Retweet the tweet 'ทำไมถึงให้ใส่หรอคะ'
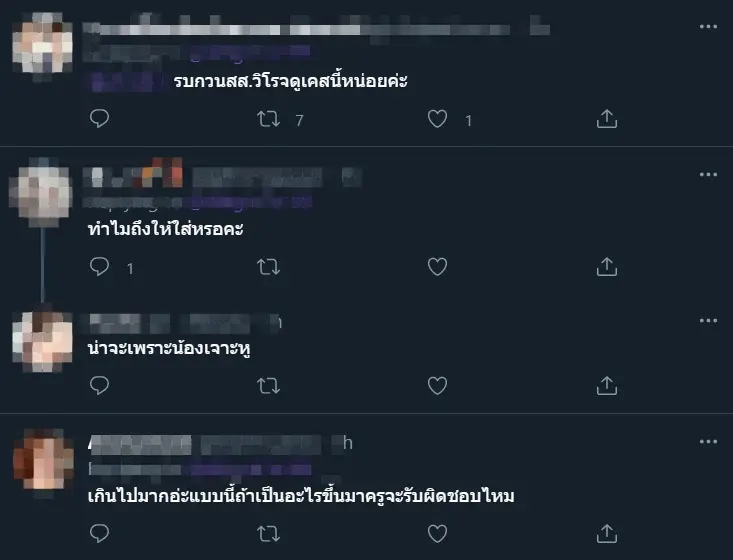The width and height of the screenshot is (733, 560). point(269,267)
